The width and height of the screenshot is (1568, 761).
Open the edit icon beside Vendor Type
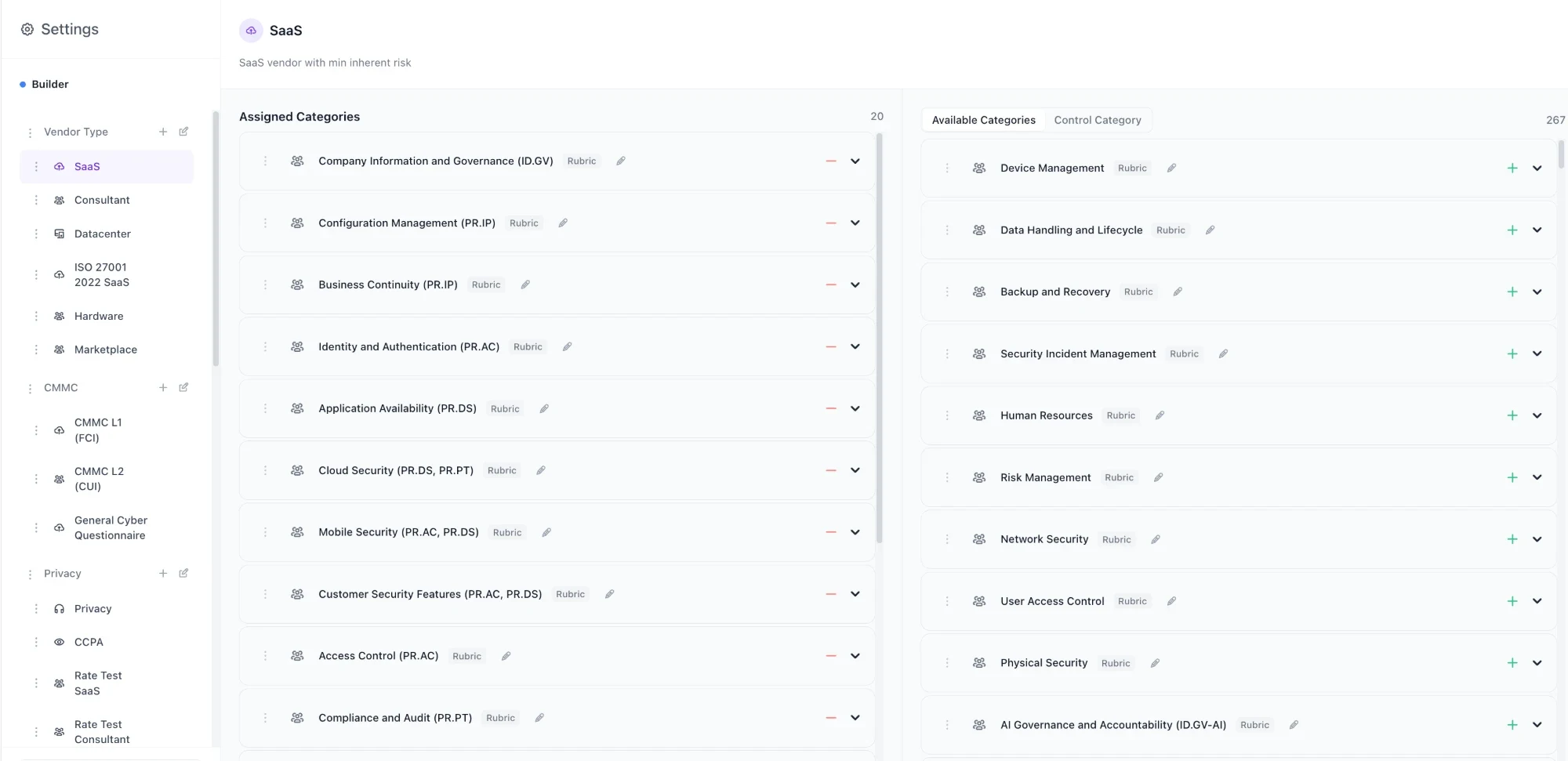183,132
